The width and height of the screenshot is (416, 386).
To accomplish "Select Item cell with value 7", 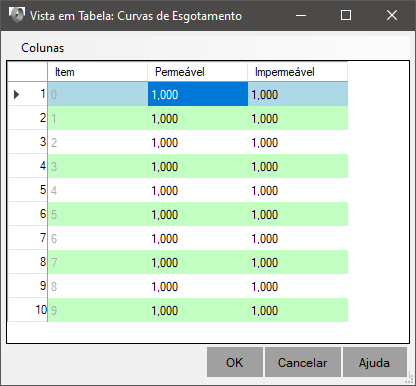I will 98,262.
